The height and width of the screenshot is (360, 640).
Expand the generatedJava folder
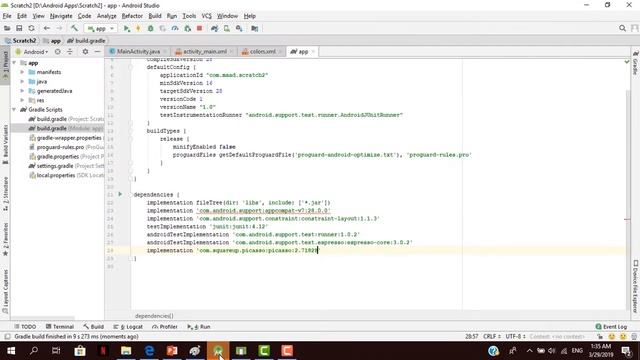(22, 91)
